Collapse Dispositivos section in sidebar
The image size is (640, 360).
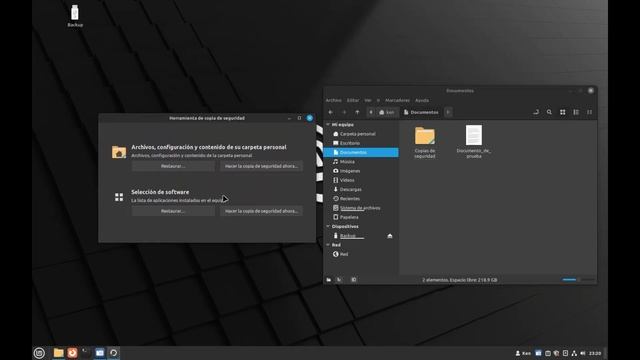[328, 226]
